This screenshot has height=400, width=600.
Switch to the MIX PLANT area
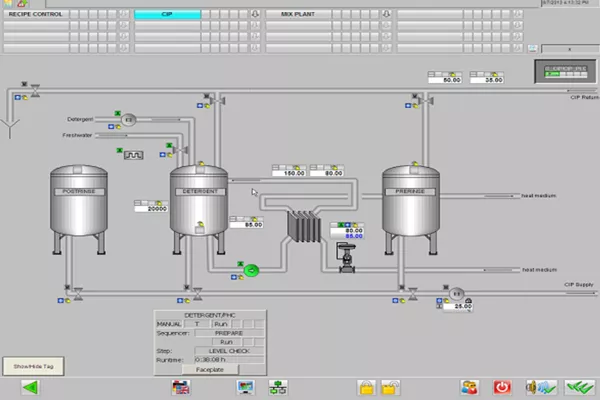(x=298, y=15)
